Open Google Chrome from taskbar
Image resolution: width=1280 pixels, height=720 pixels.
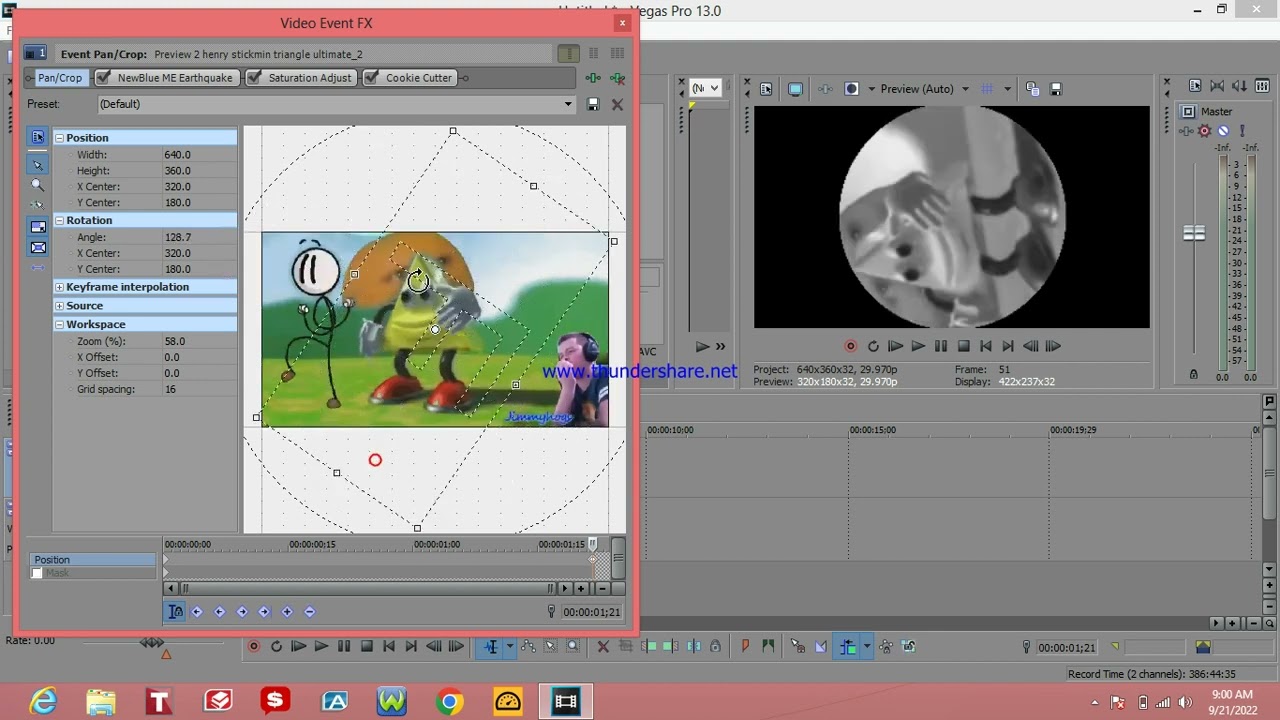(449, 702)
